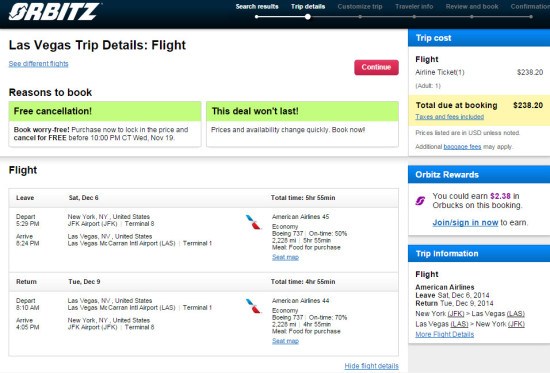Go back to Search results step
The image size is (550, 373).
tap(257, 6)
